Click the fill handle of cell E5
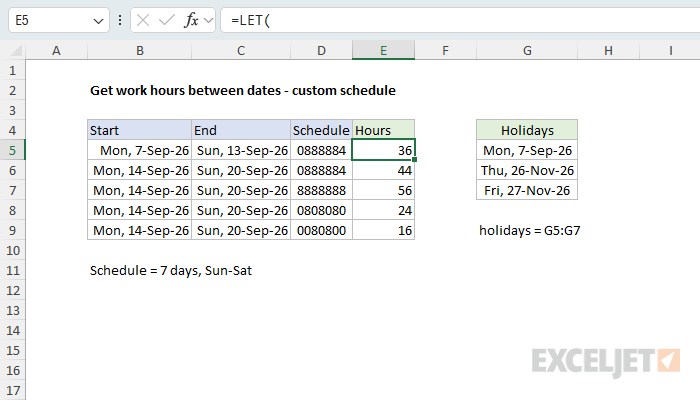 pos(415,160)
